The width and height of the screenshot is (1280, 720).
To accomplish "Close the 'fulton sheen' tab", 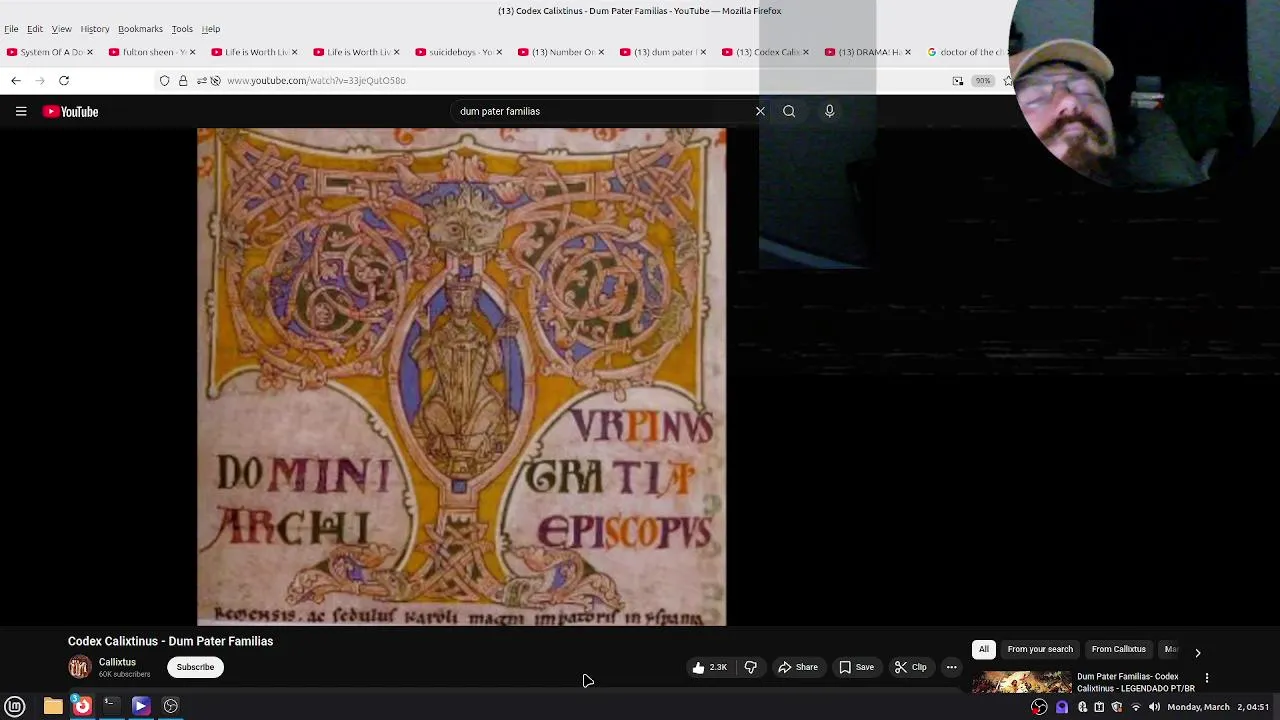I will [x=192, y=52].
